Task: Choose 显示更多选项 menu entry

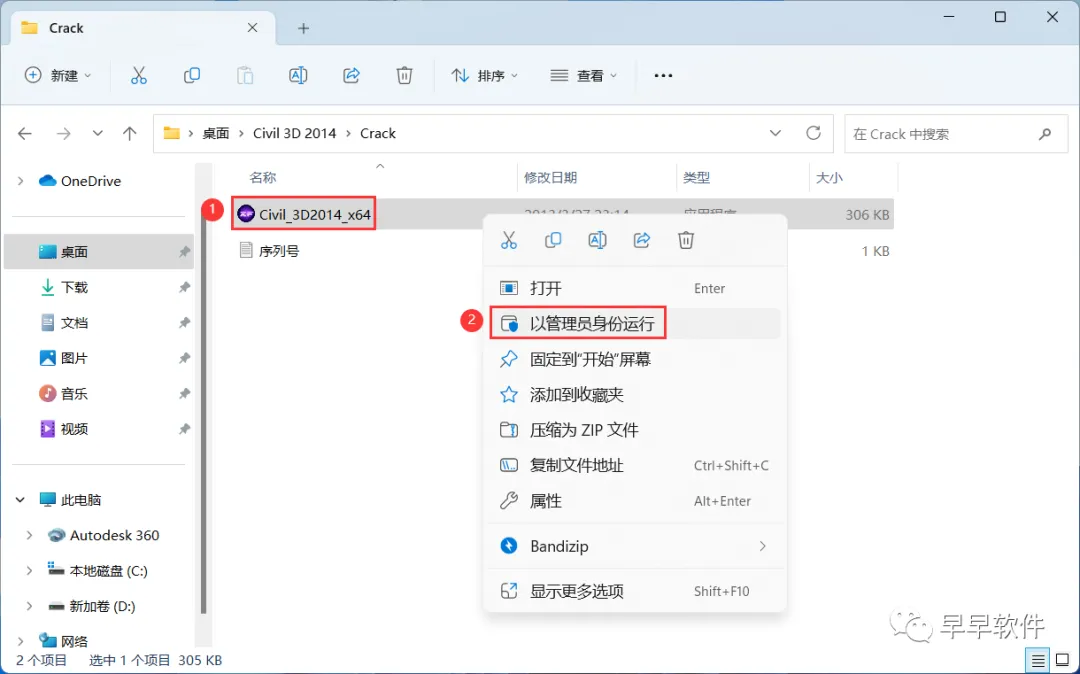Action: (635, 591)
